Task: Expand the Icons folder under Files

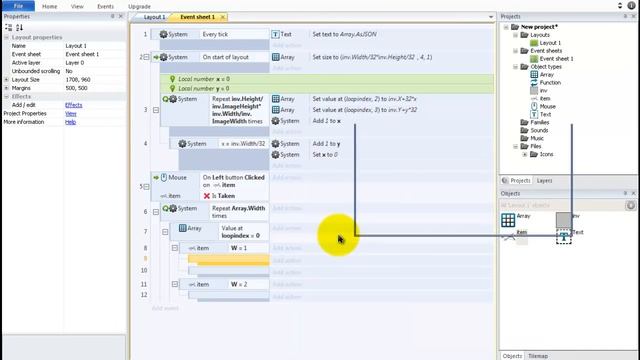Action: click(x=525, y=154)
